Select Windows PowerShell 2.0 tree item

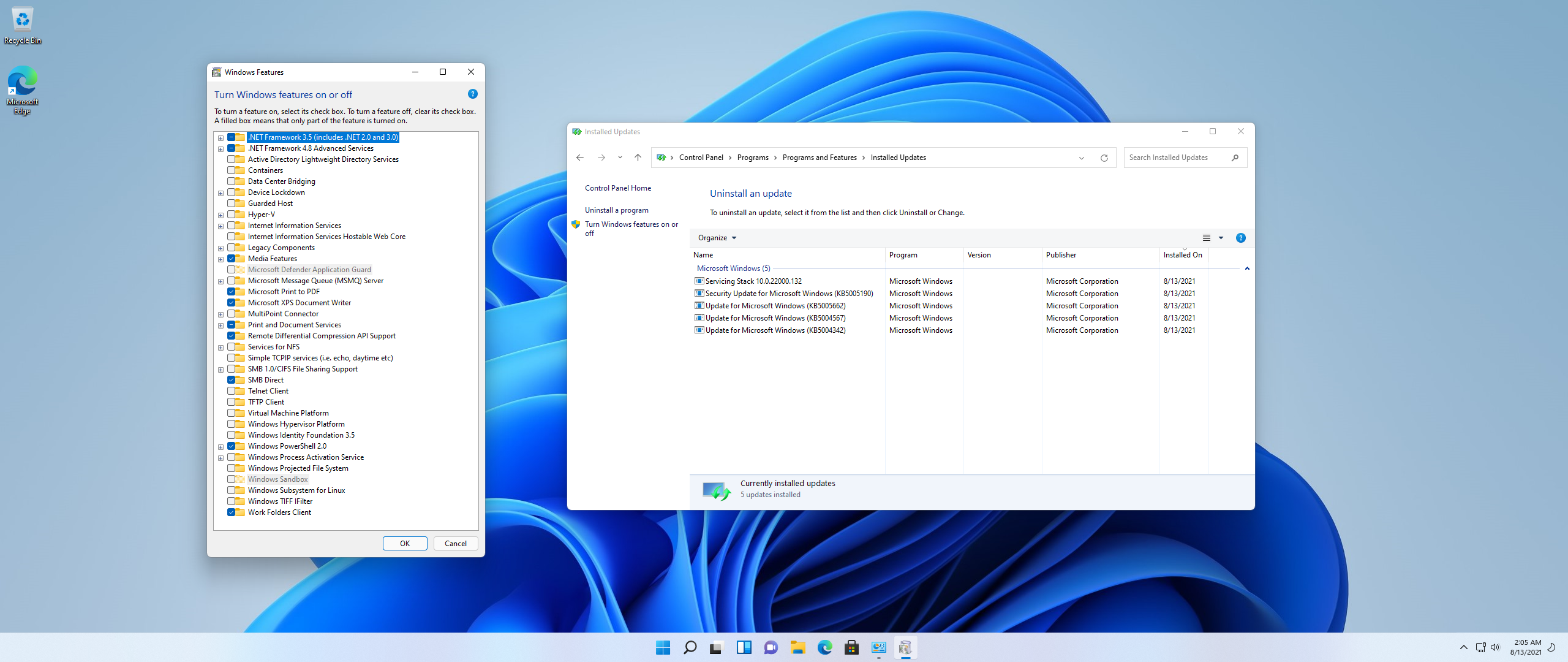pyautogui.click(x=287, y=446)
